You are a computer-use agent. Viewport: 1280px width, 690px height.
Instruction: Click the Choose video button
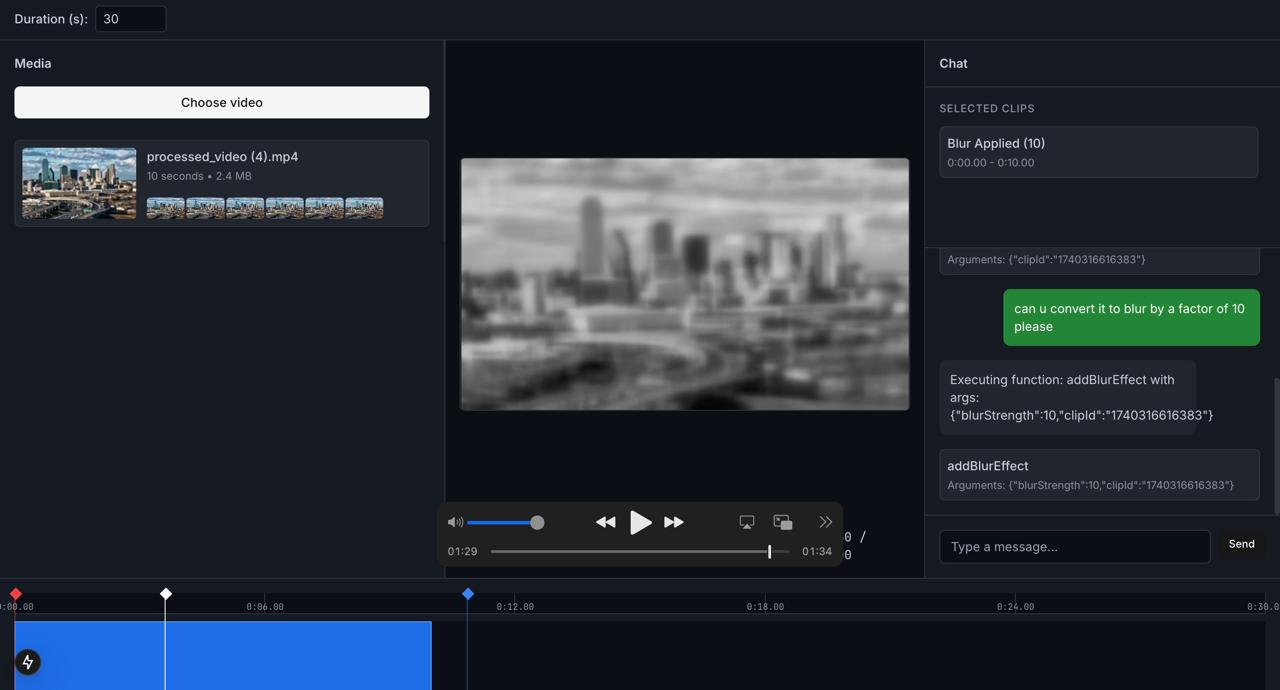[x=222, y=102]
